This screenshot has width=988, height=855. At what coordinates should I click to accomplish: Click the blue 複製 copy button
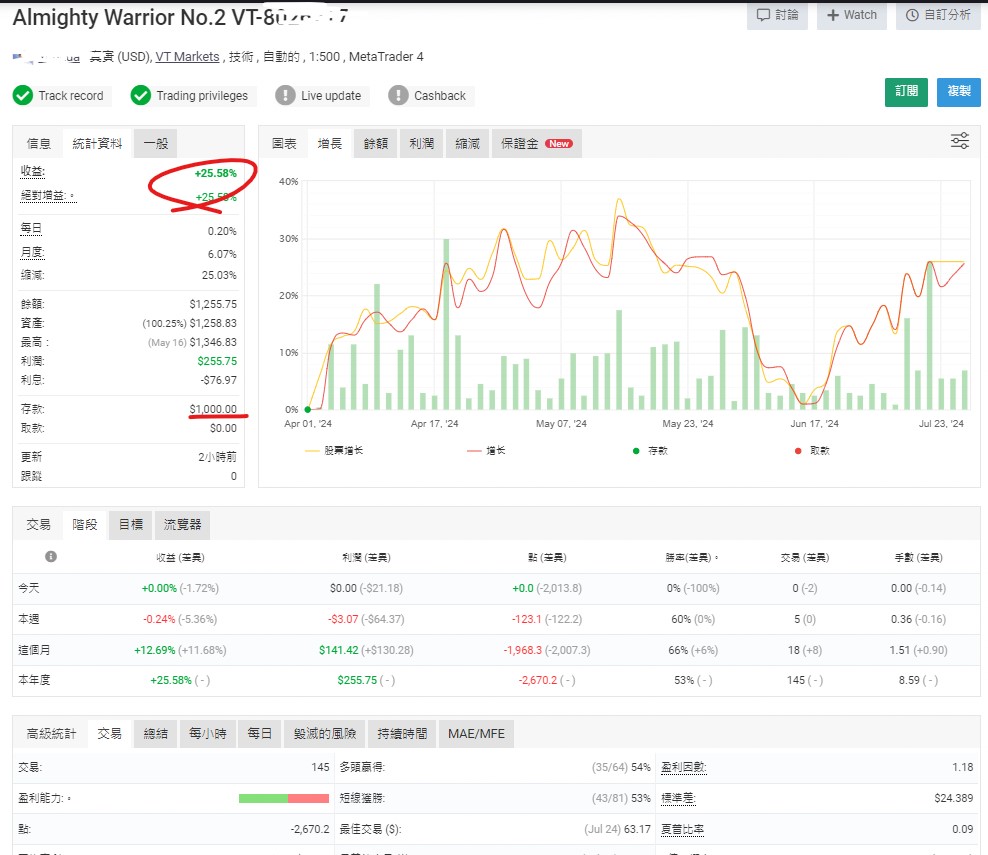tap(958, 92)
